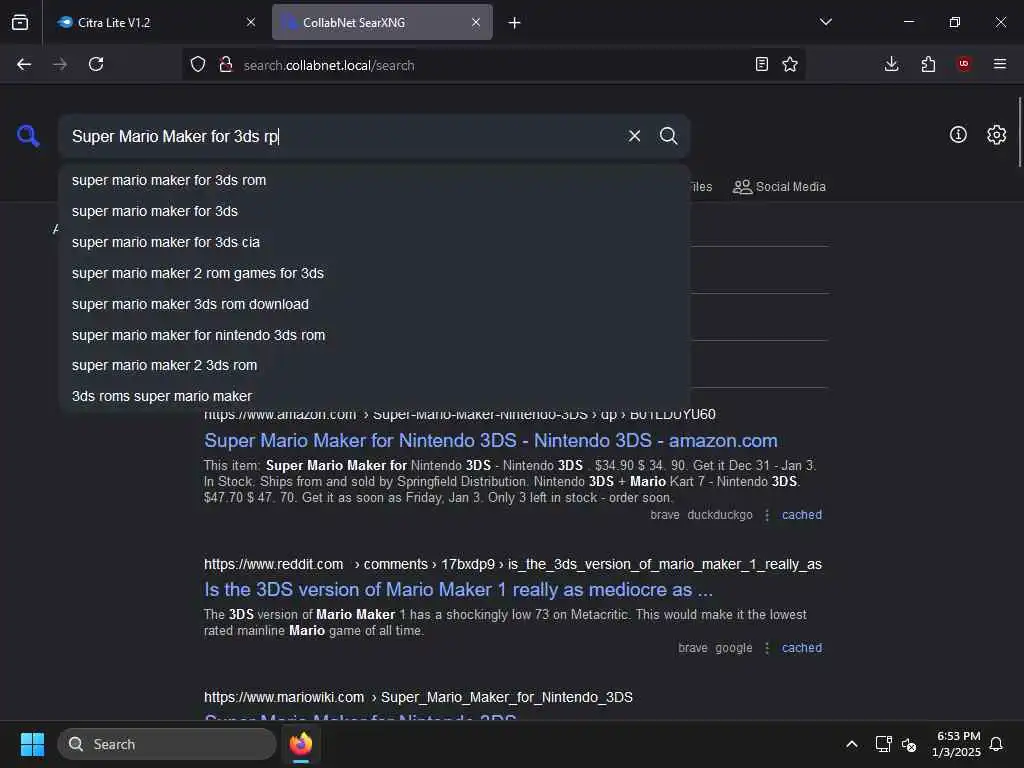Expand more options for Reddit result
Image resolution: width=1024 pixels, height=768 pixels.
click(x=767, y=648)
